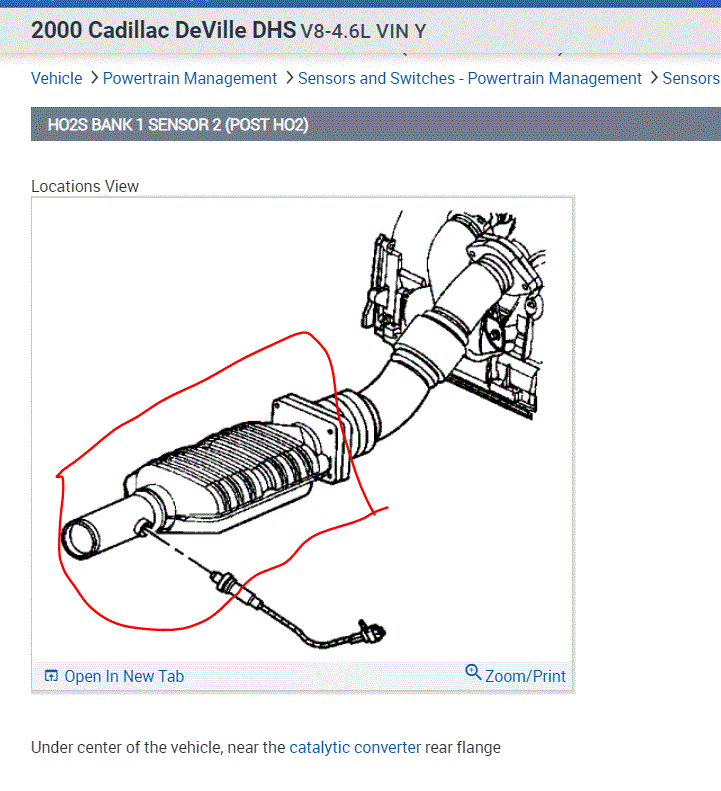This screenshot has width=721, height=791.
Task: Click the Locations View label
Action: [x=85, y=186]
